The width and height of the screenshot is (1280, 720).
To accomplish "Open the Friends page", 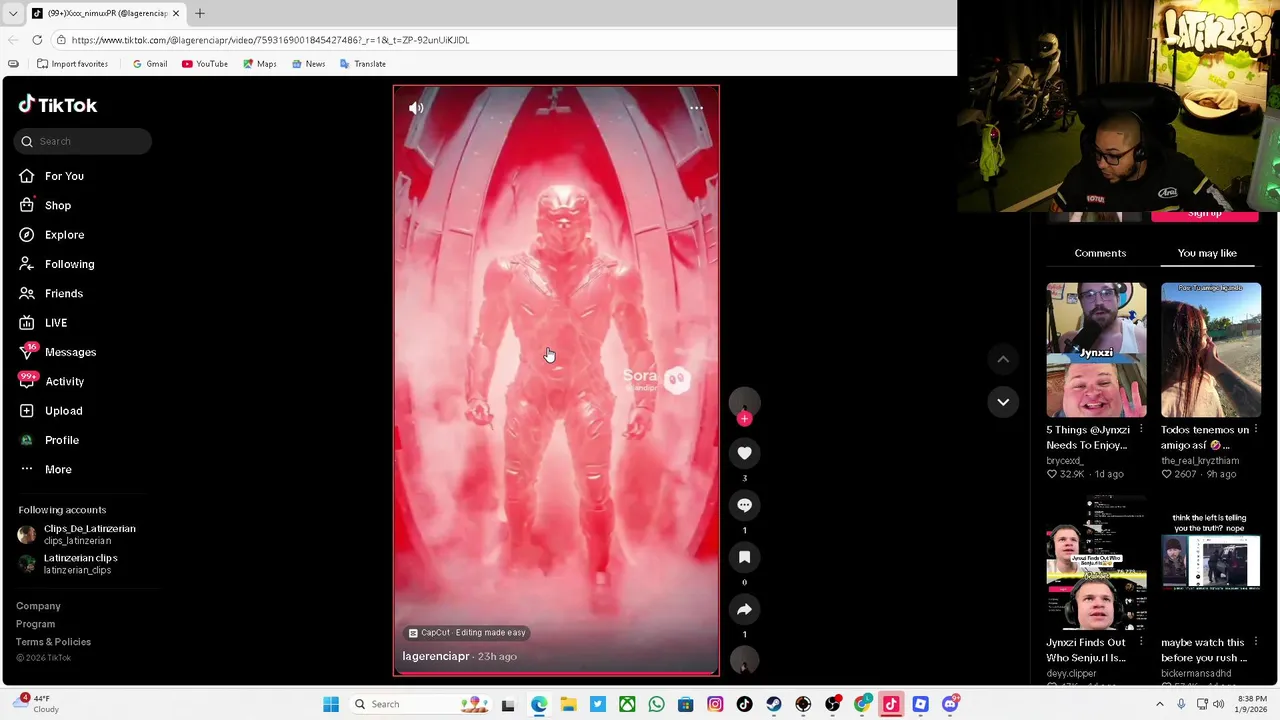I will coord(64,293).
